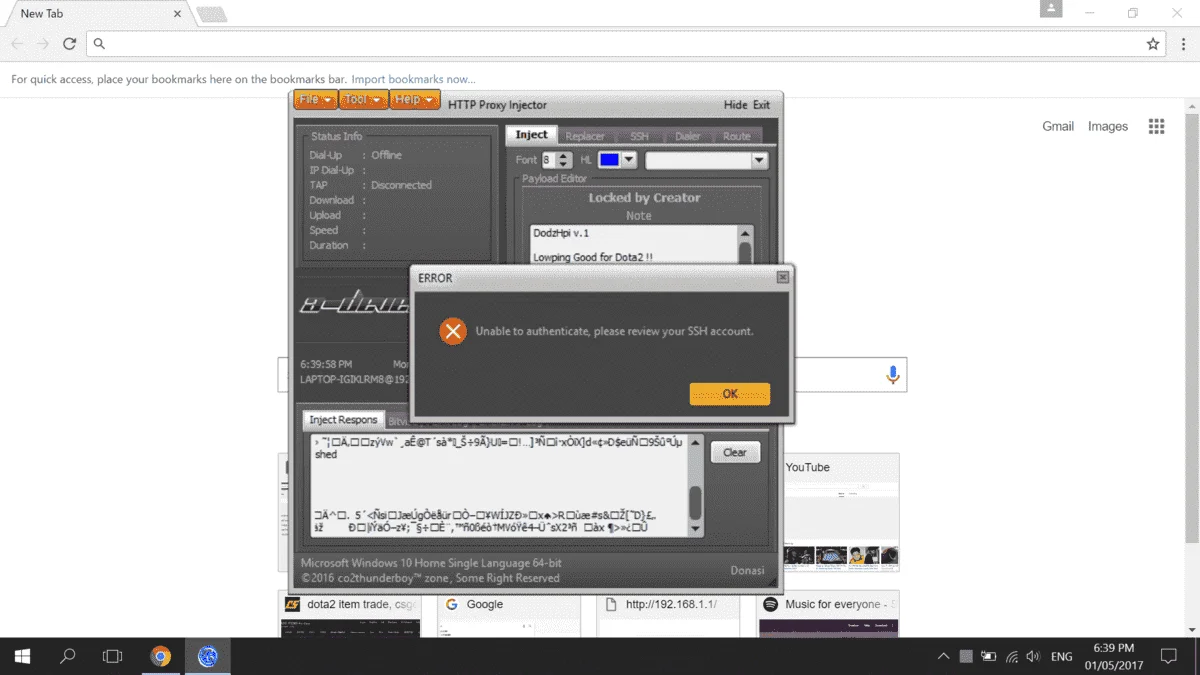Click response log scroll down arrow
The height and width of the screenshot is (675, 1200).
click(x=696, y=529)
